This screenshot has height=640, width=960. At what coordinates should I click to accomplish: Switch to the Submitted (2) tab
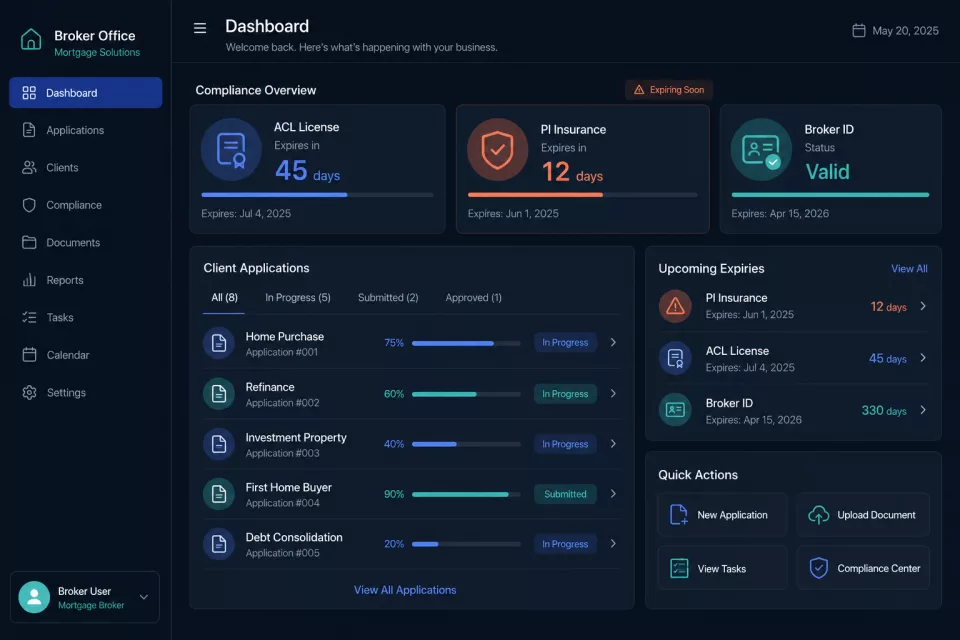(x=388, y=298)
